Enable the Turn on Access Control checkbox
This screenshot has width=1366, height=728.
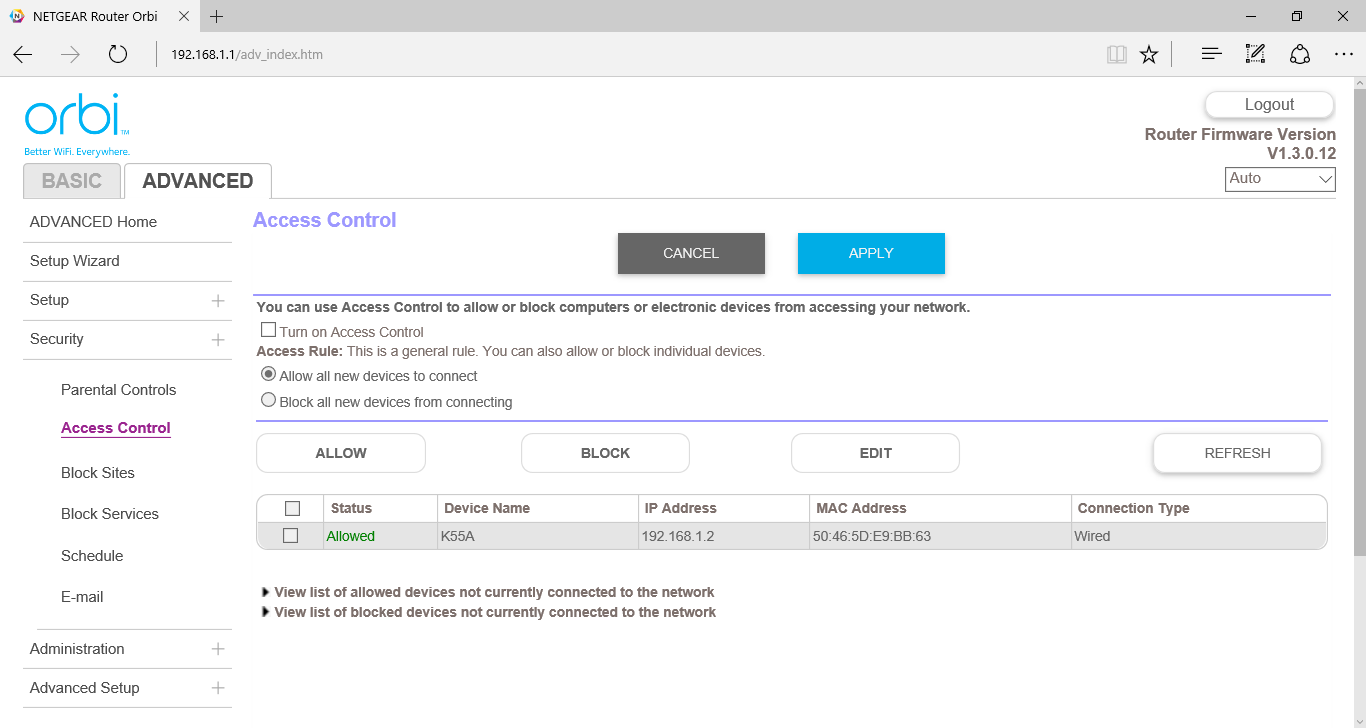click(268, 330)
